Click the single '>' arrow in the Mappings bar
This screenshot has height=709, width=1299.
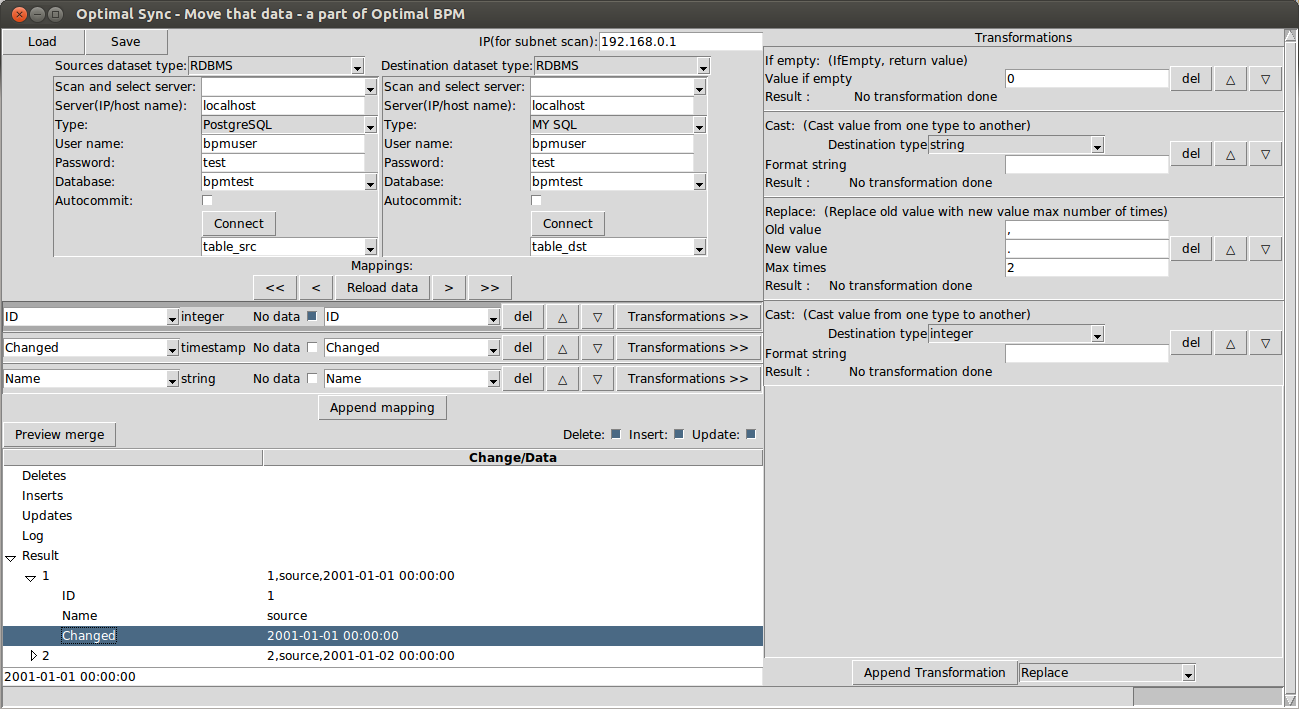pyautogui.click(x=448, y=287)
